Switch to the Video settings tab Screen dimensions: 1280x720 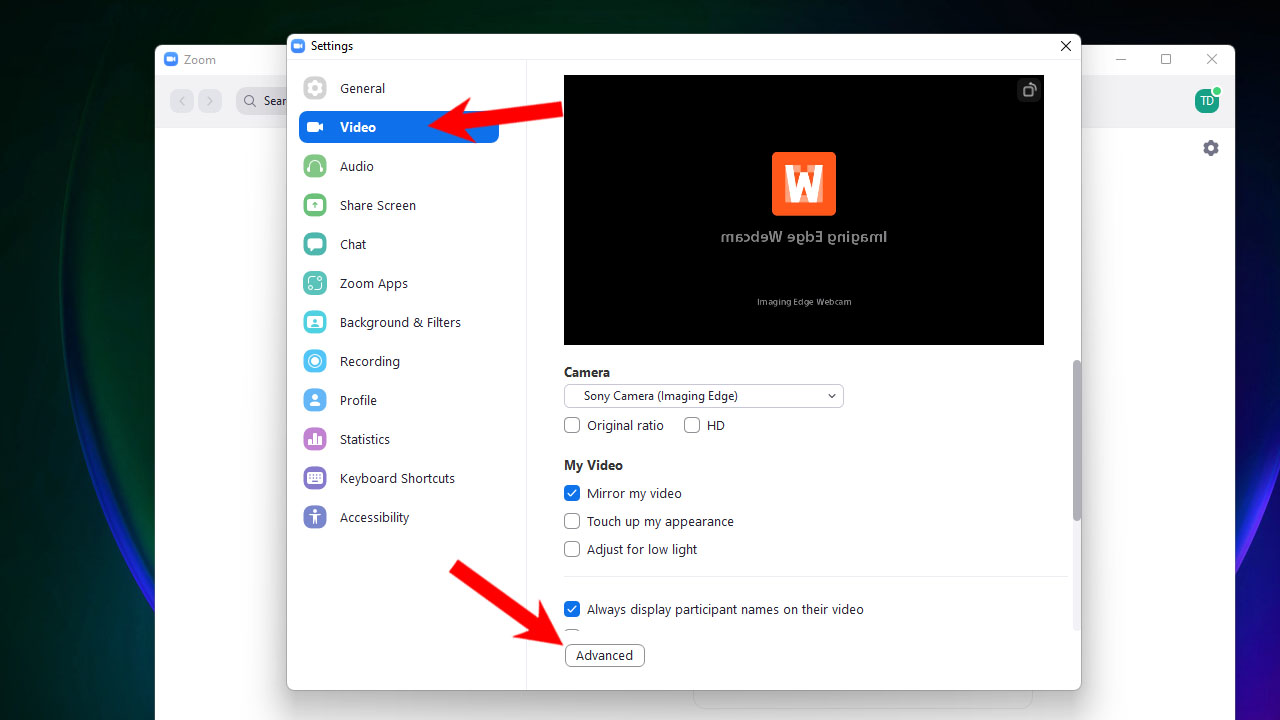pyautogui.click(x=356, y=127)
